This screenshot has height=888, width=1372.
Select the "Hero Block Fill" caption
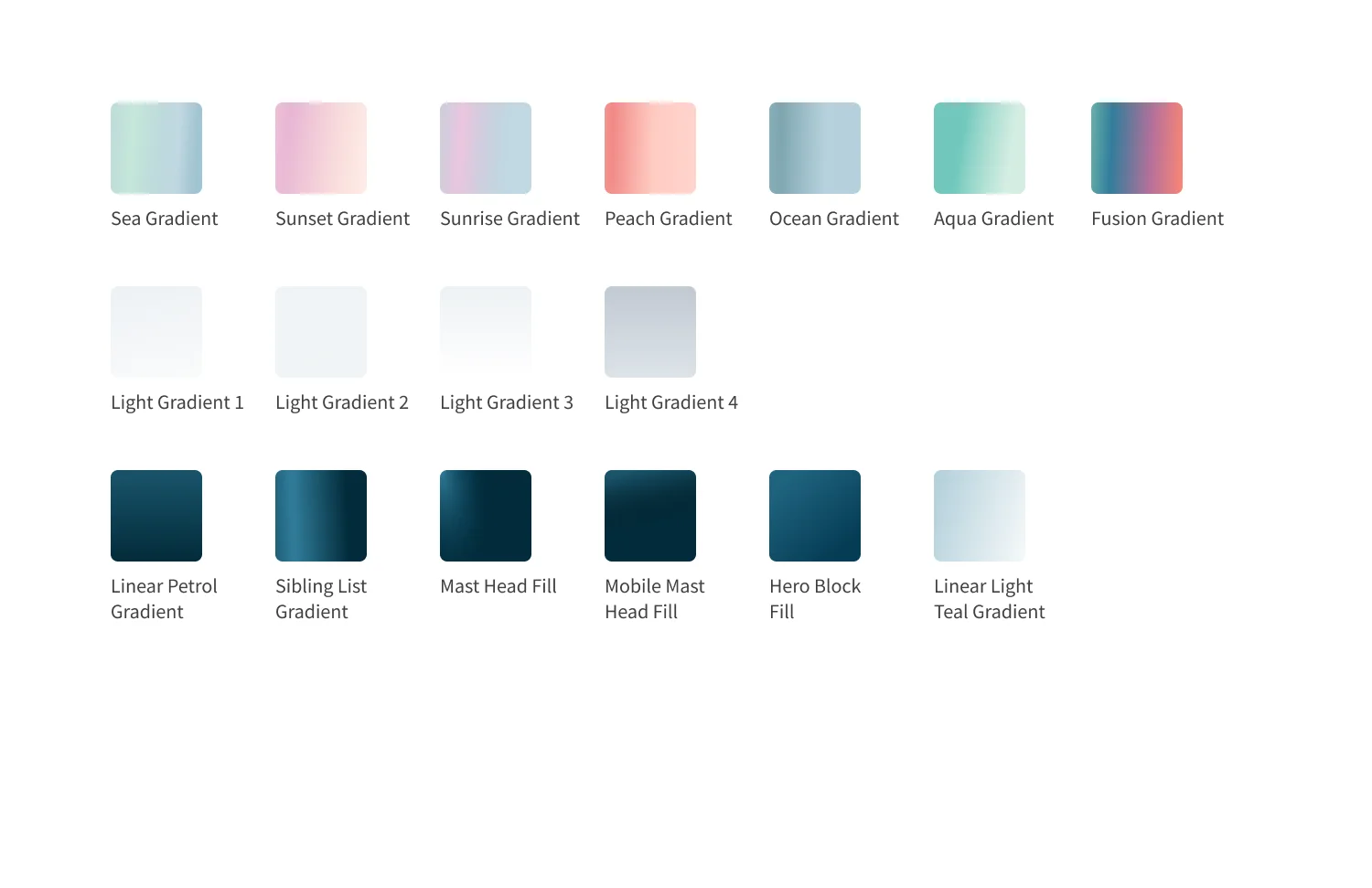point(815,599)
